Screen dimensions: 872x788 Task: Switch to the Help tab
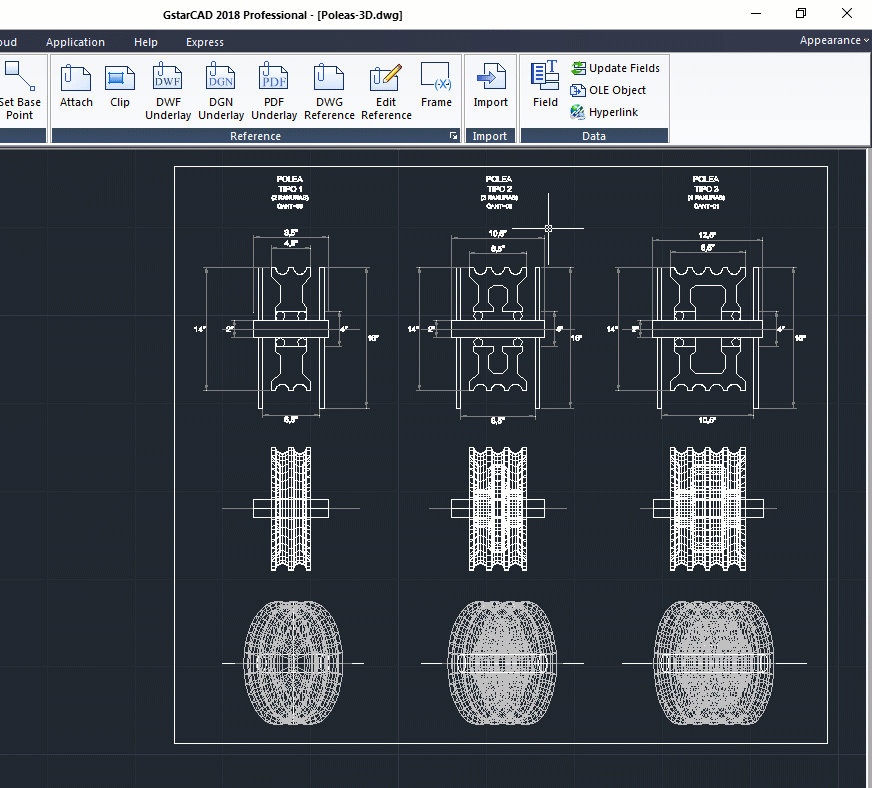pyautogui.click(x=146, y=42)
